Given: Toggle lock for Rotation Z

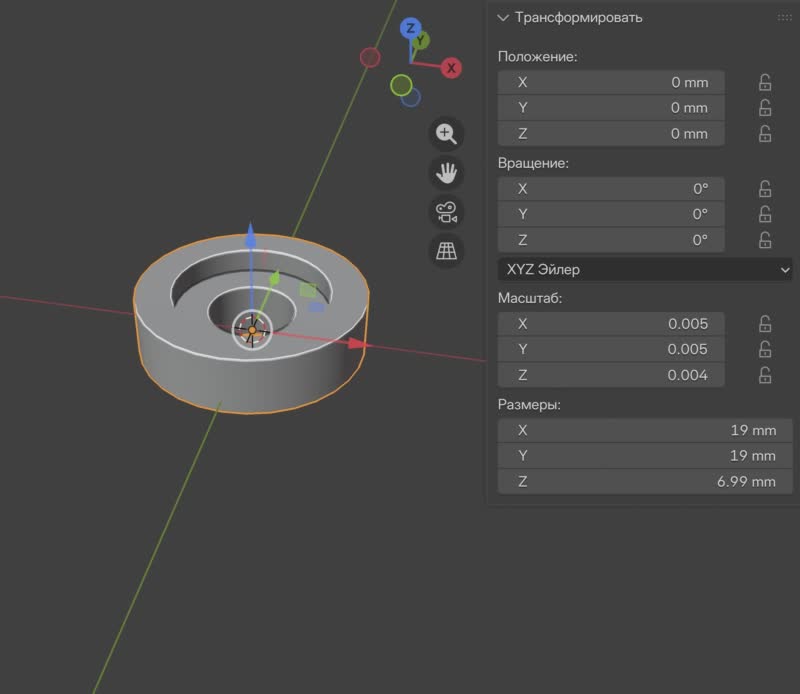Looking at the screenshot, I should [x=765, y=240].
